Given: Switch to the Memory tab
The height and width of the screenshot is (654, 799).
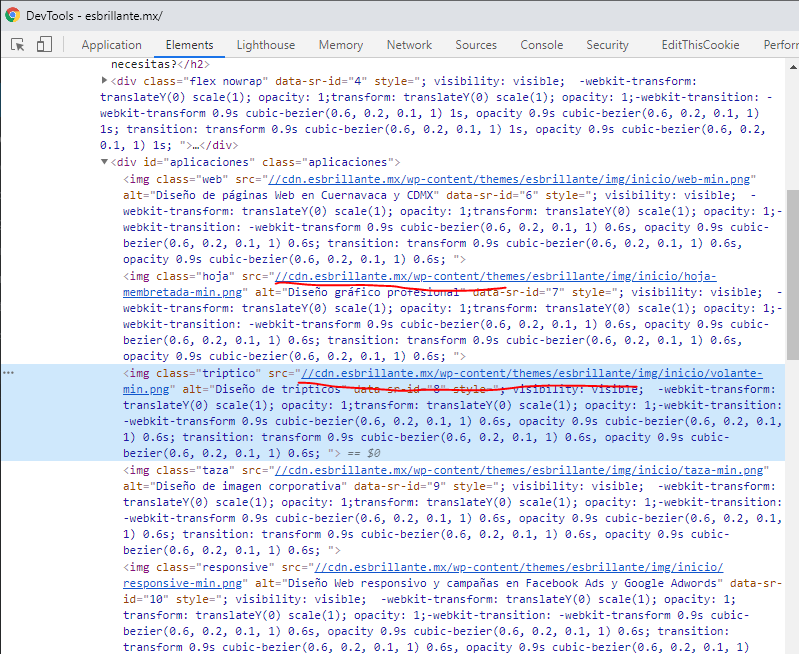Looking at the screenshot, I should click(341, 45).
